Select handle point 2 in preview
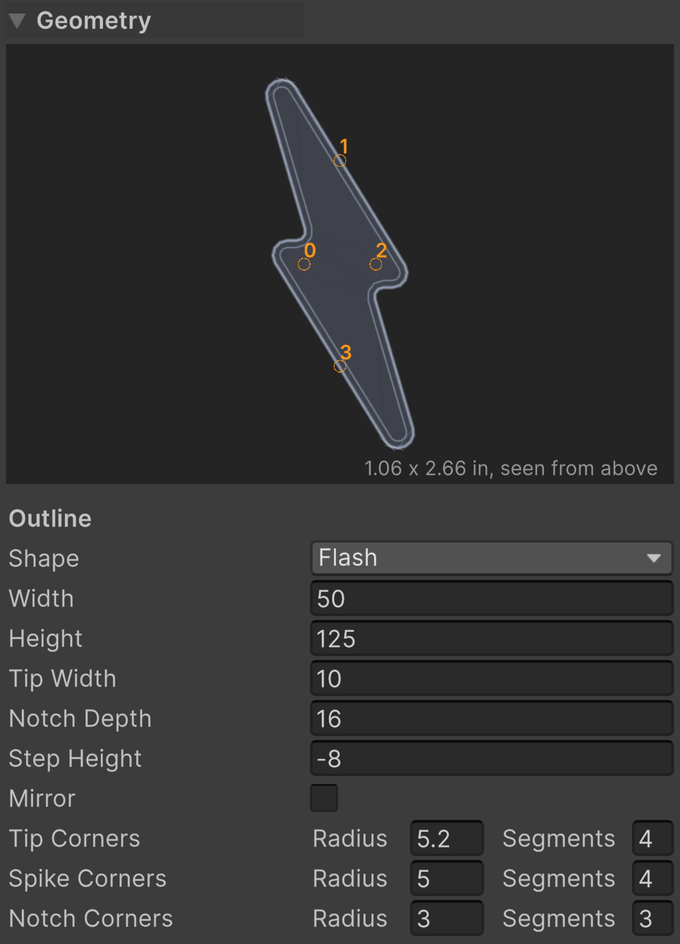Viewport: 680px width, 944px height. 376,264
